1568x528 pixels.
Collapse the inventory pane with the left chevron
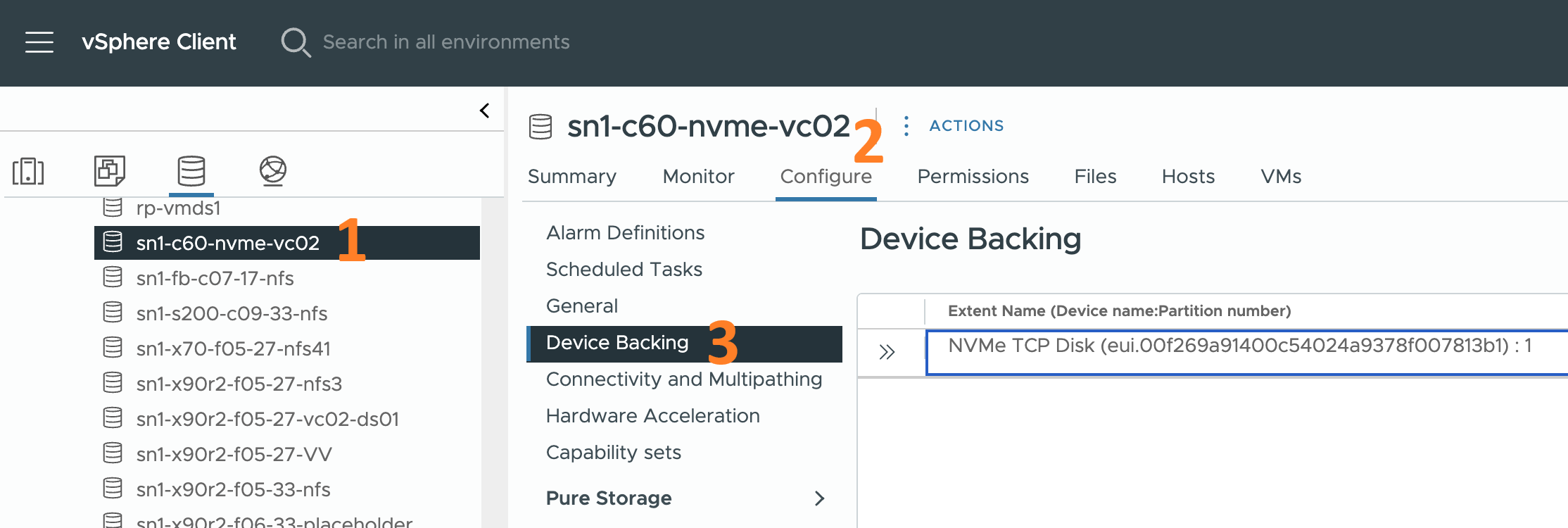[484, 110]
